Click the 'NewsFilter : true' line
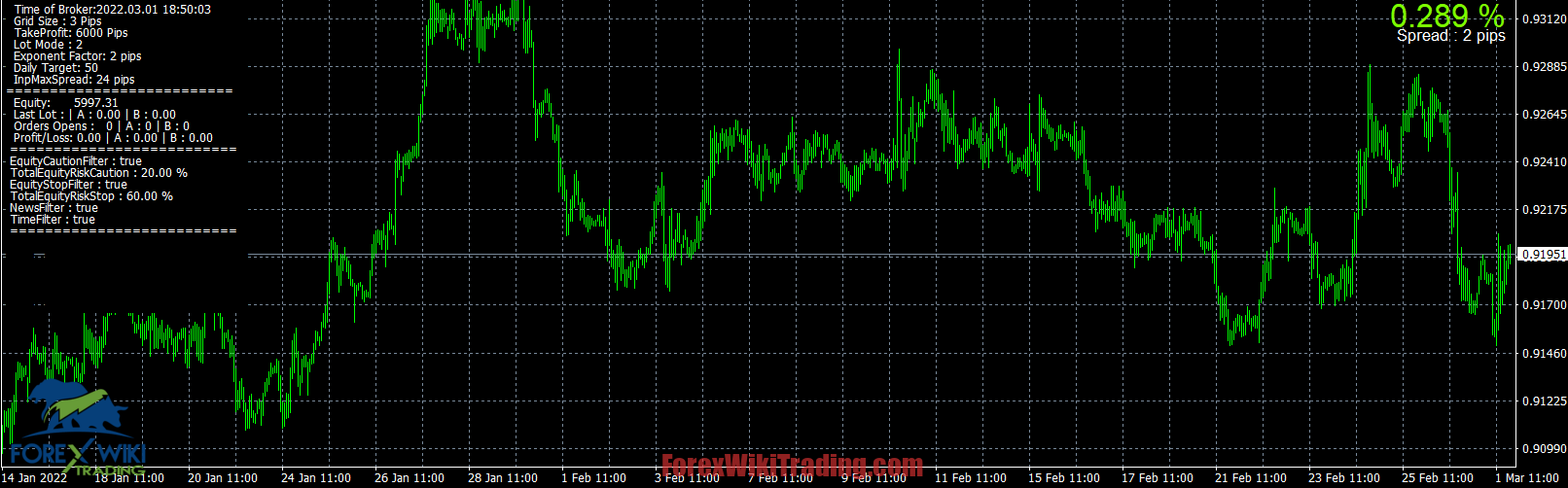The height and width of the screenshot is (488, 1568). coord(53,208)
